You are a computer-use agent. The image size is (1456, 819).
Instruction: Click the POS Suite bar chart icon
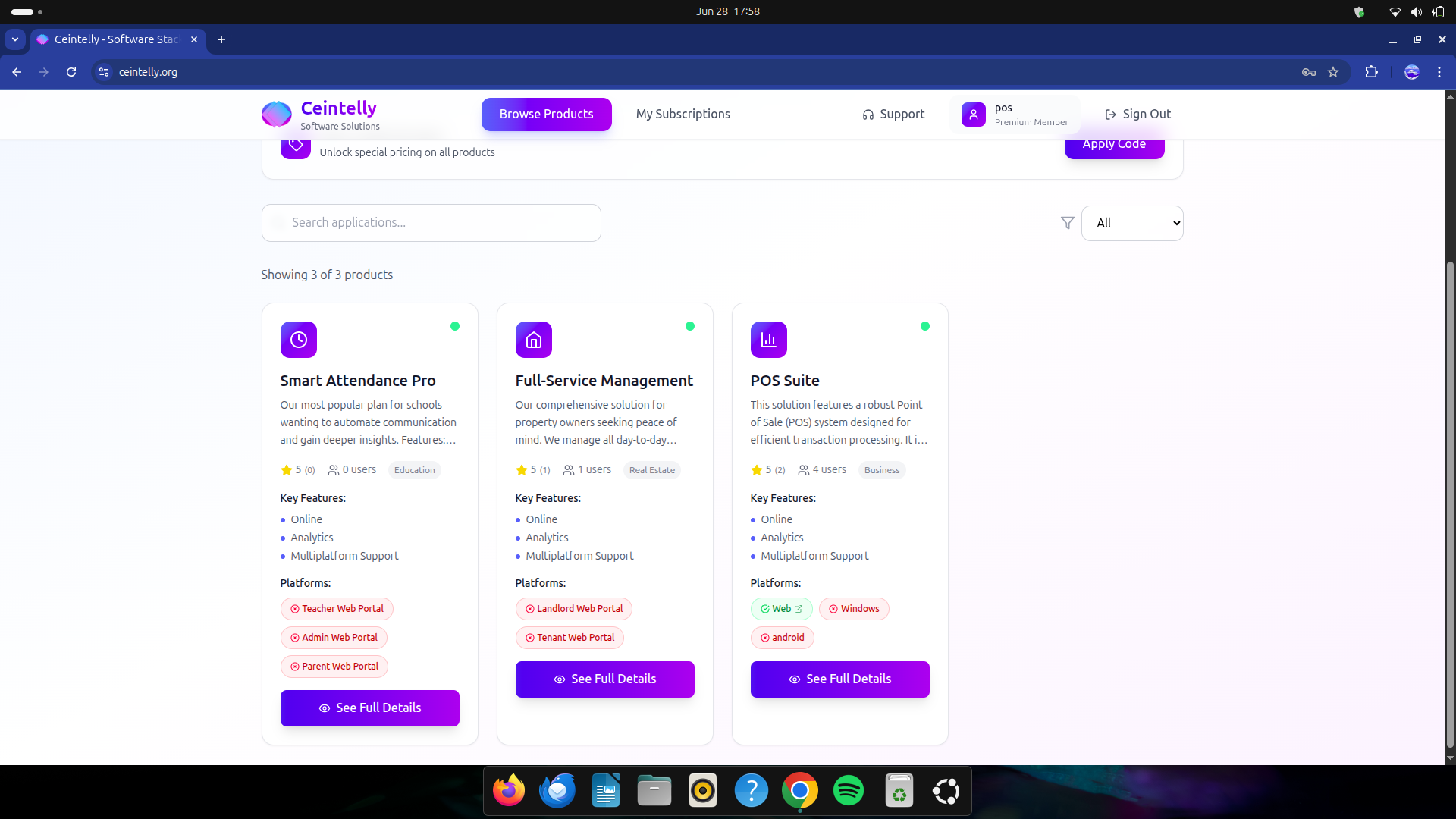pos(768,340)
